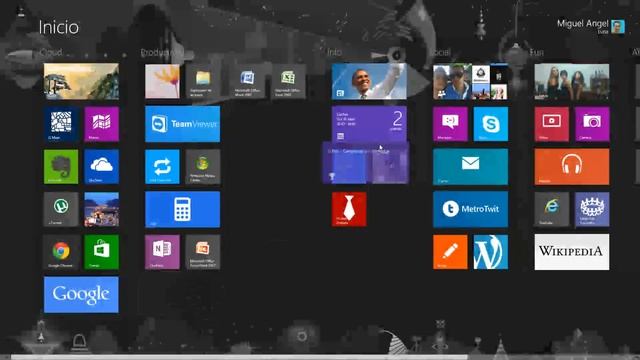Open the People tile with contact photos
640x360 pixels.
471,81
